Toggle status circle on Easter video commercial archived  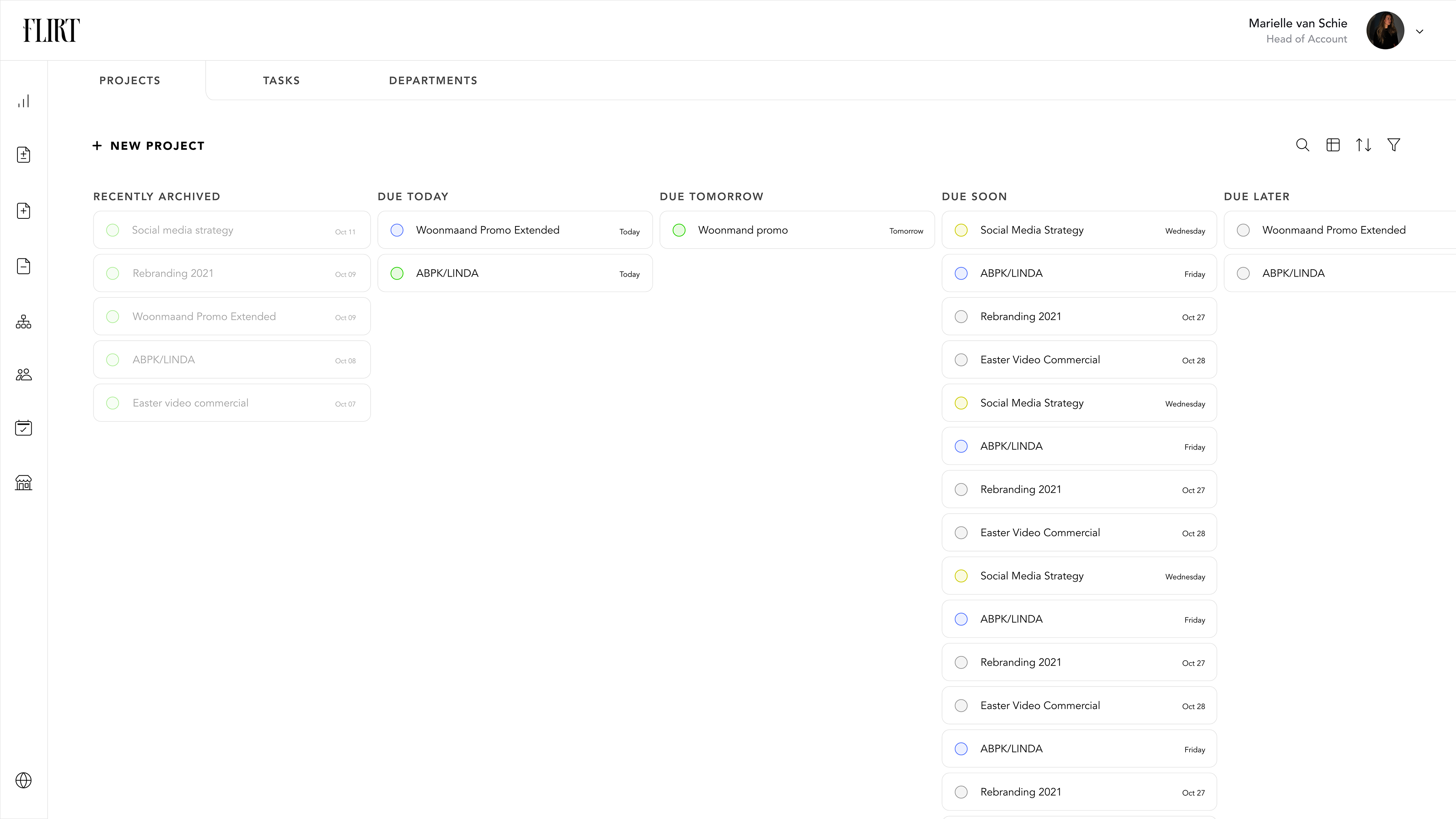click(x=112, y=403)
